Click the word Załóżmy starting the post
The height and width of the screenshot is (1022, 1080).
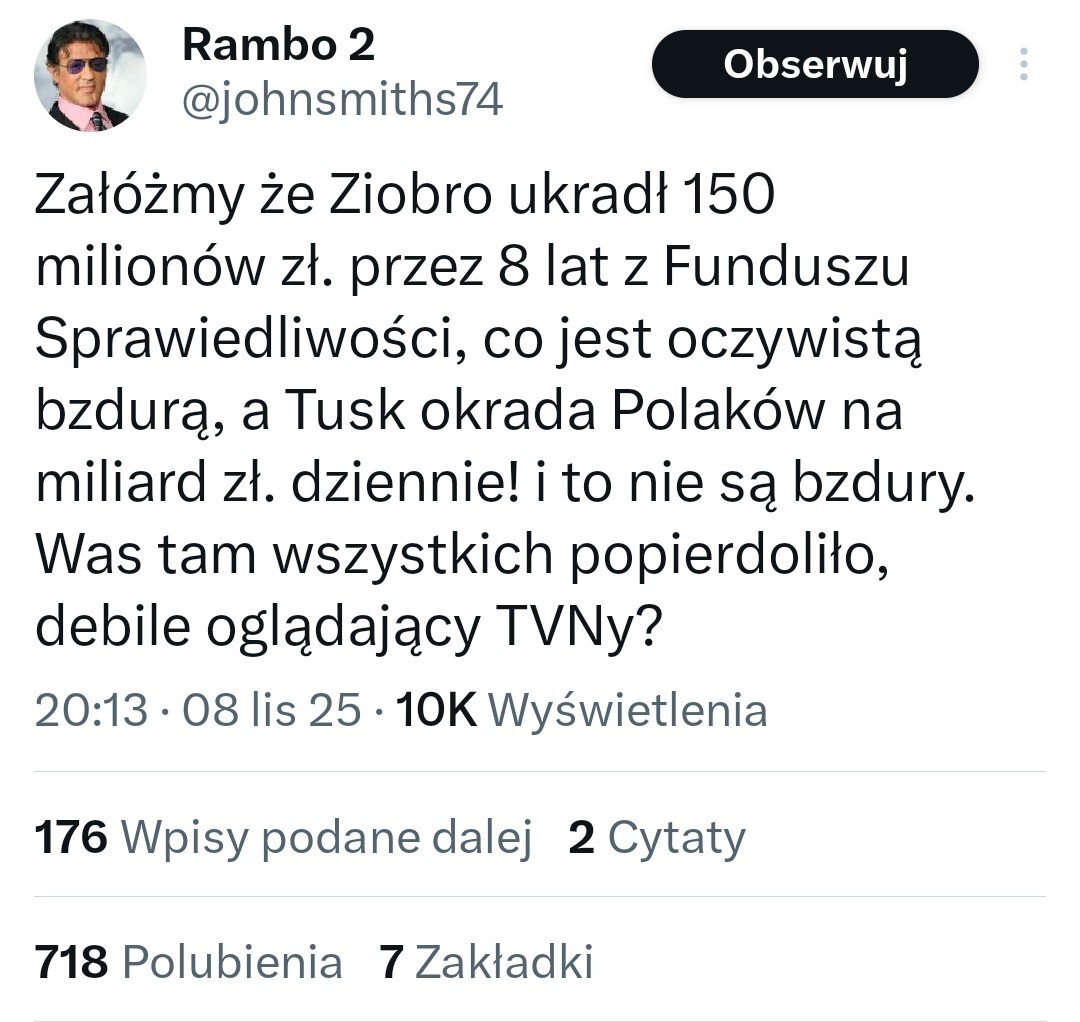(x=139, y=197)
